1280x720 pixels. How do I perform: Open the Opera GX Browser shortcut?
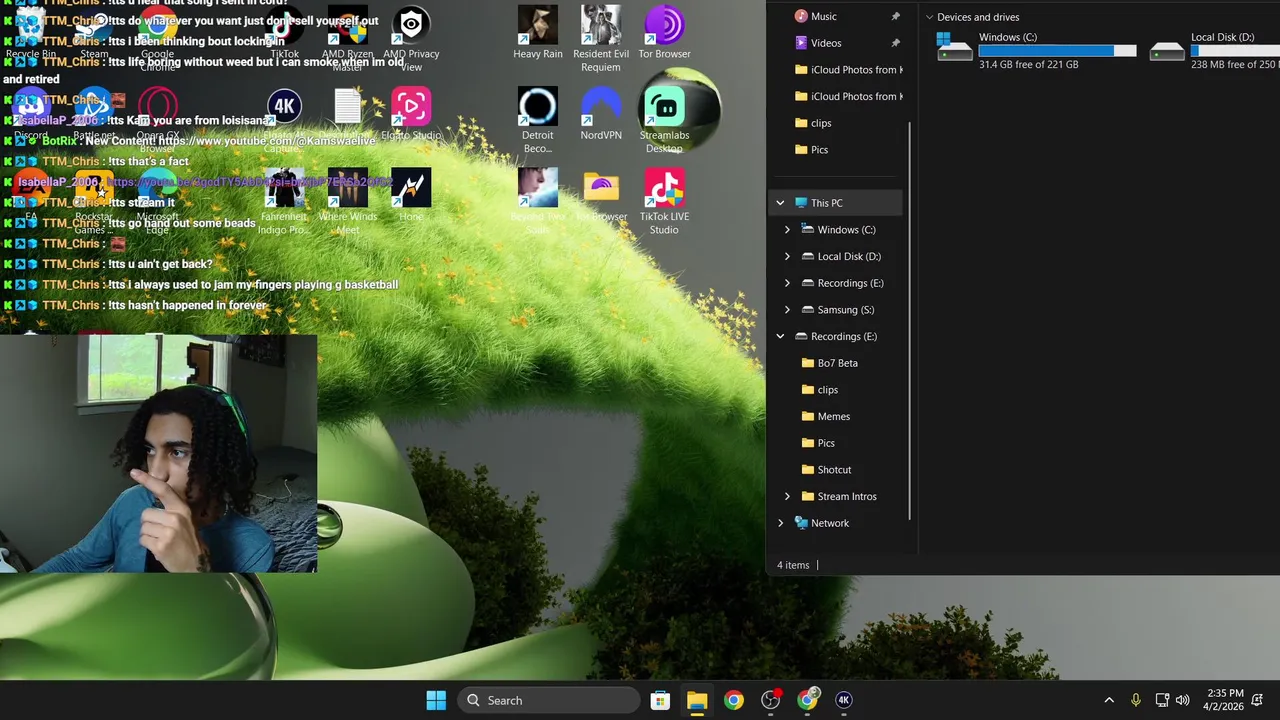point(157,120)
